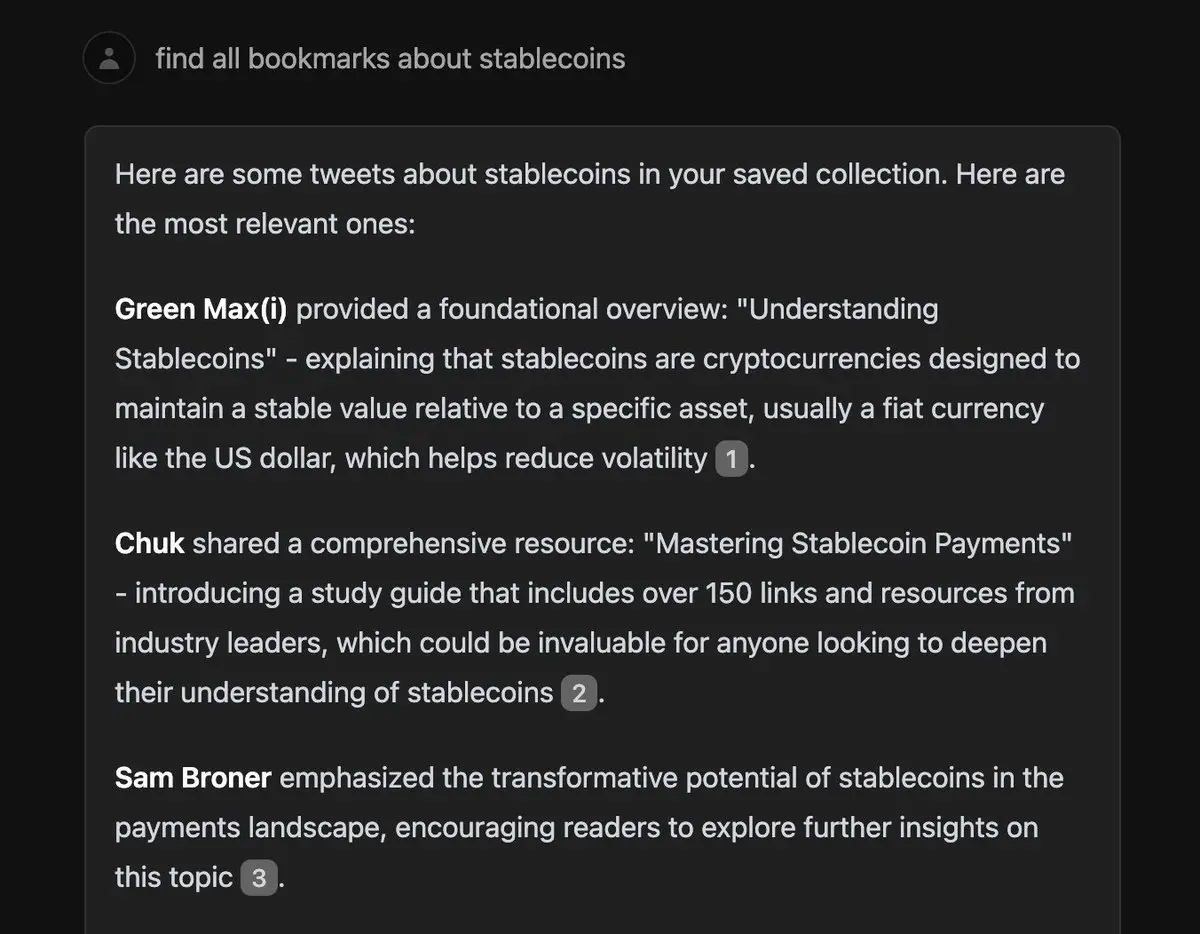Open citation badge 2

pyautogui.click(x=578, y=693)
